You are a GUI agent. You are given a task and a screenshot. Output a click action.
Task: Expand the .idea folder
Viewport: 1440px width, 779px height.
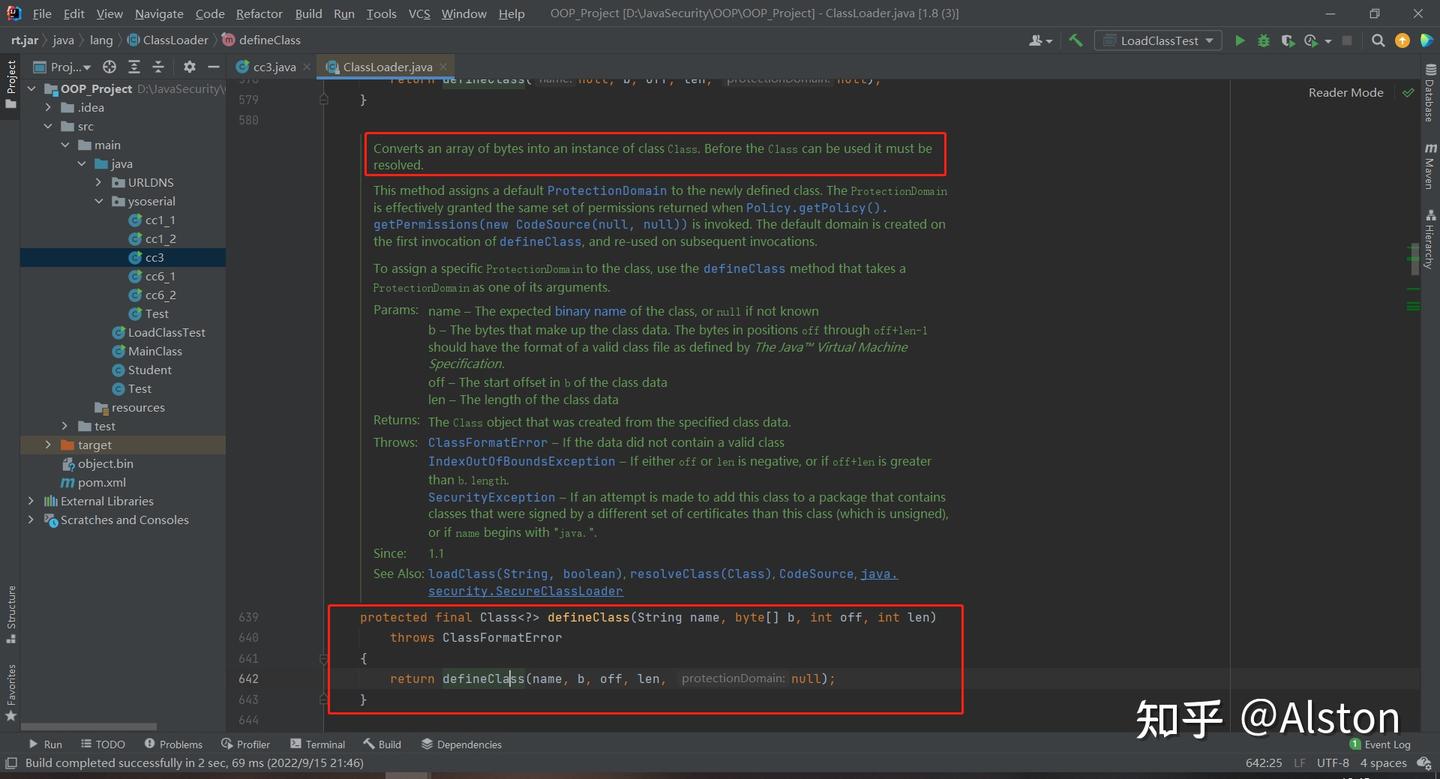[48, 108]
